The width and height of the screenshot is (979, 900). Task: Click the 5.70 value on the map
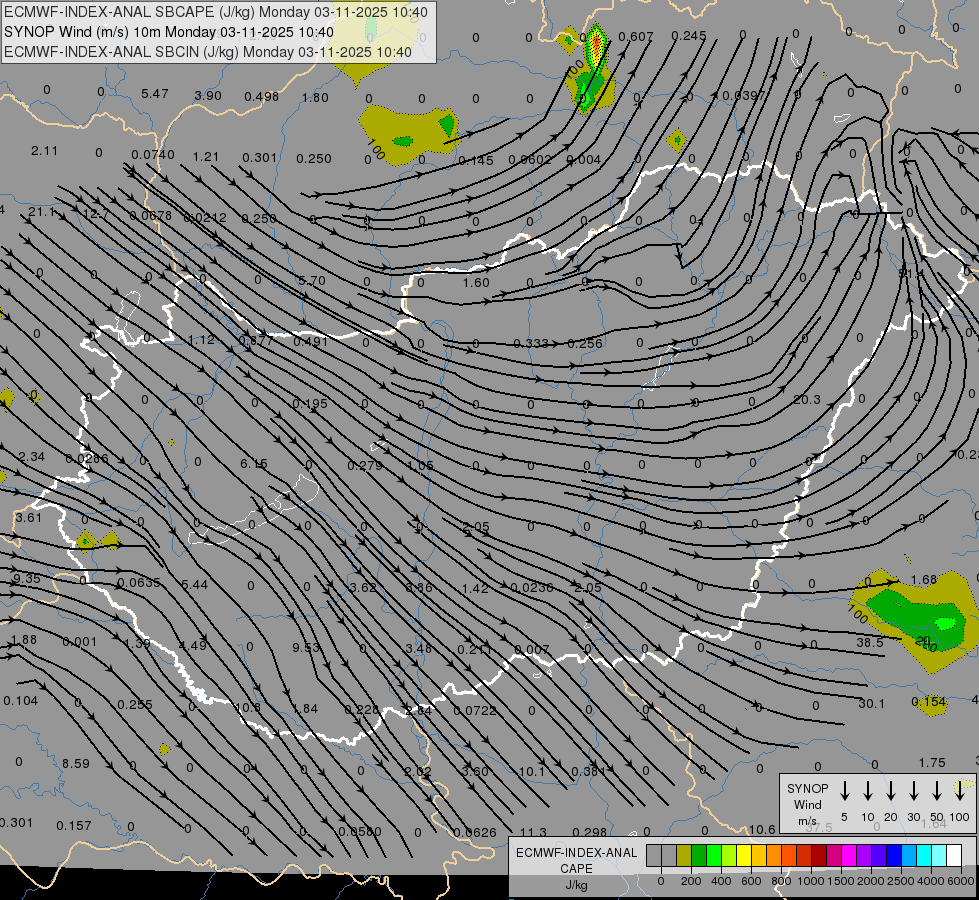coord(312,280)
